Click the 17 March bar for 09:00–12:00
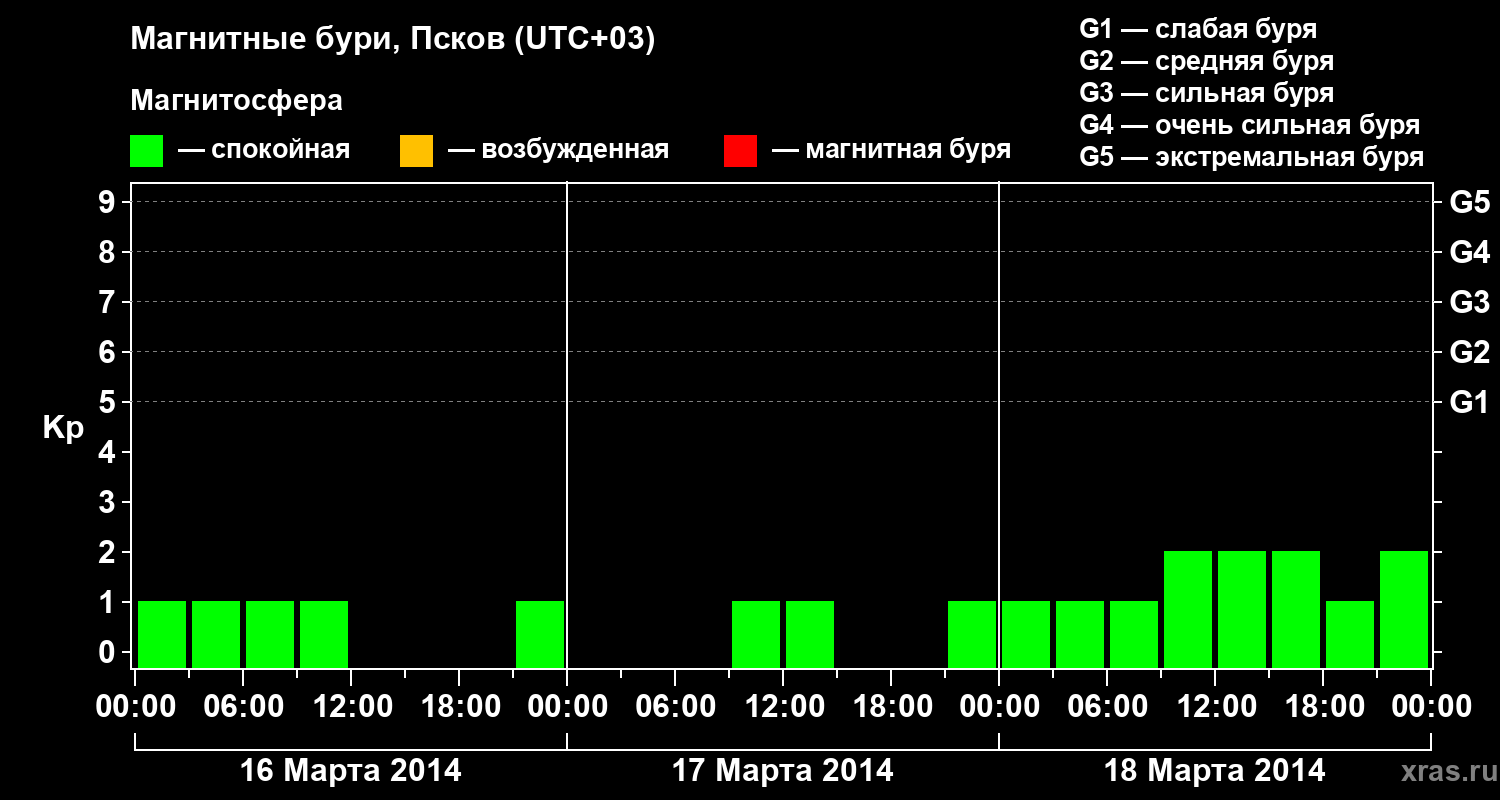 pyautogui.click(x=756, y=634)
